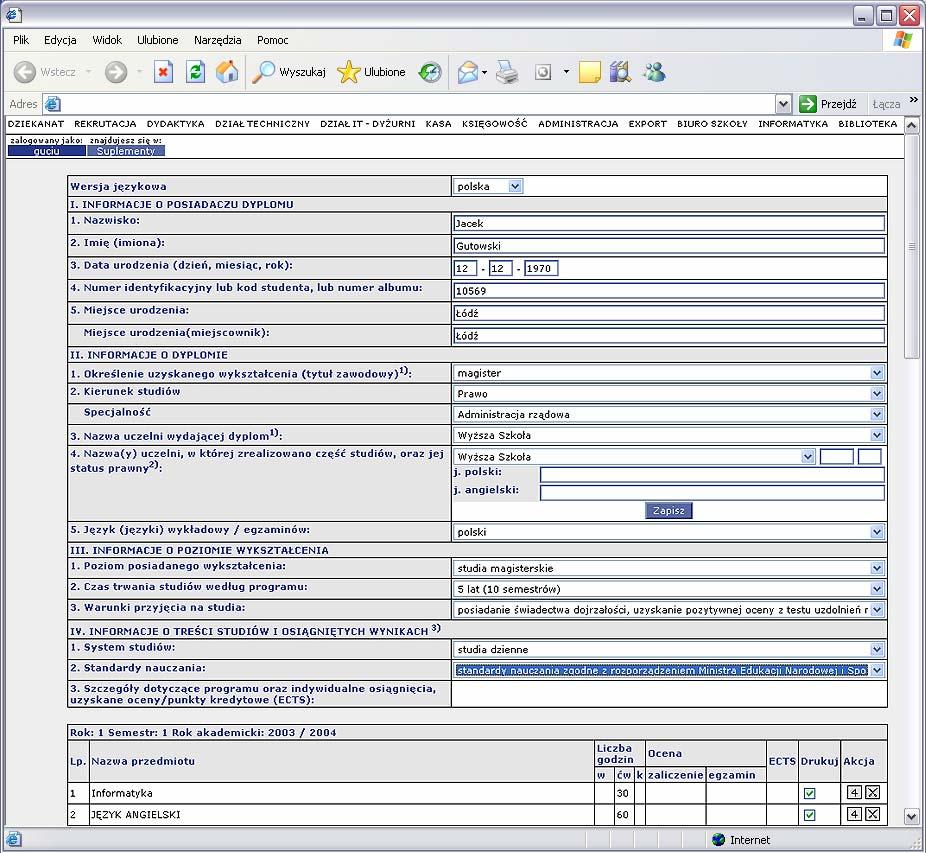
Task: Stop page loading with red X icon
Action: point(164,72)
